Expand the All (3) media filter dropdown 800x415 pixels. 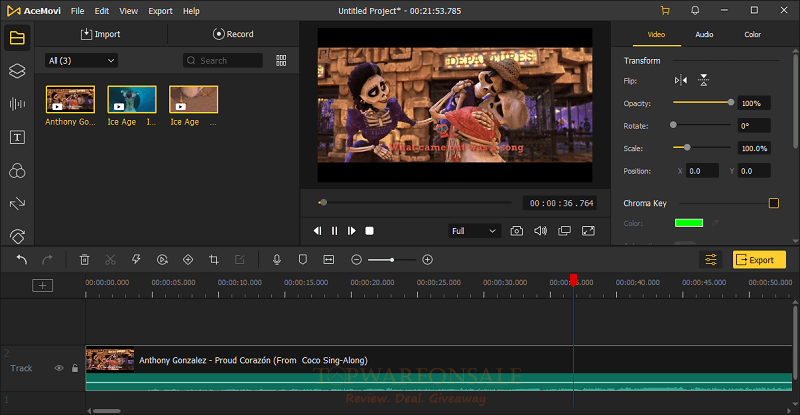coord(82,61)
